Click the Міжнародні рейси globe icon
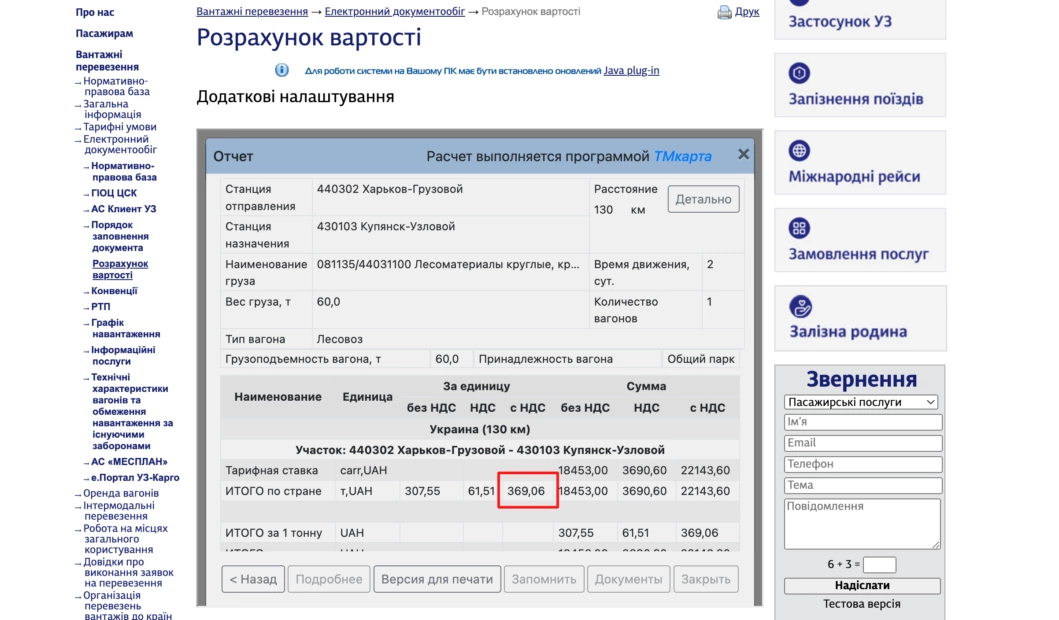Screen dimensions: 1059x620 tap(799, 151)
